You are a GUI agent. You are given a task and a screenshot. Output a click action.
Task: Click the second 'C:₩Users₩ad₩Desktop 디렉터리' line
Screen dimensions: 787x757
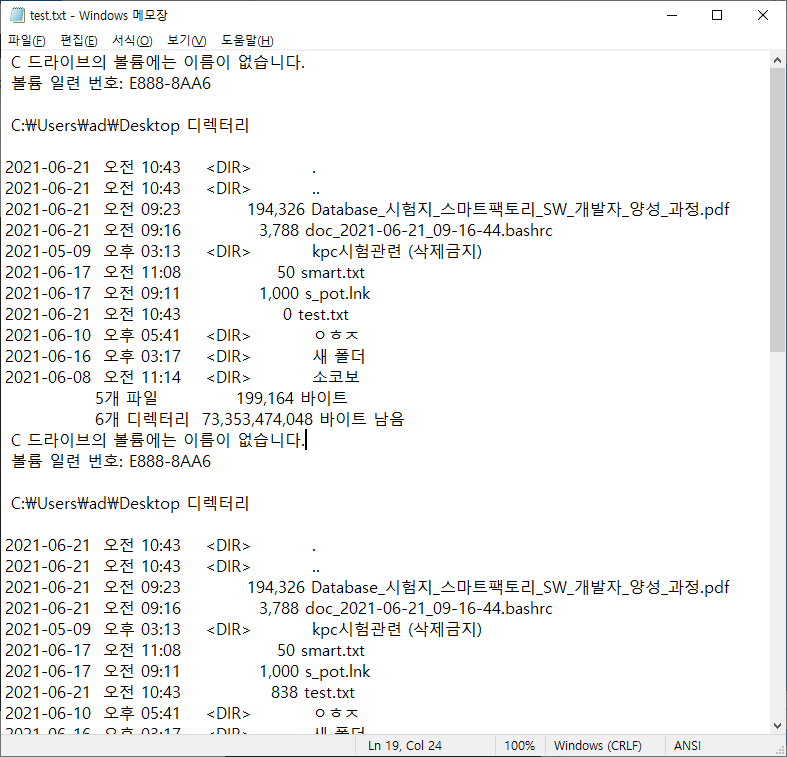tap(130, 503)
